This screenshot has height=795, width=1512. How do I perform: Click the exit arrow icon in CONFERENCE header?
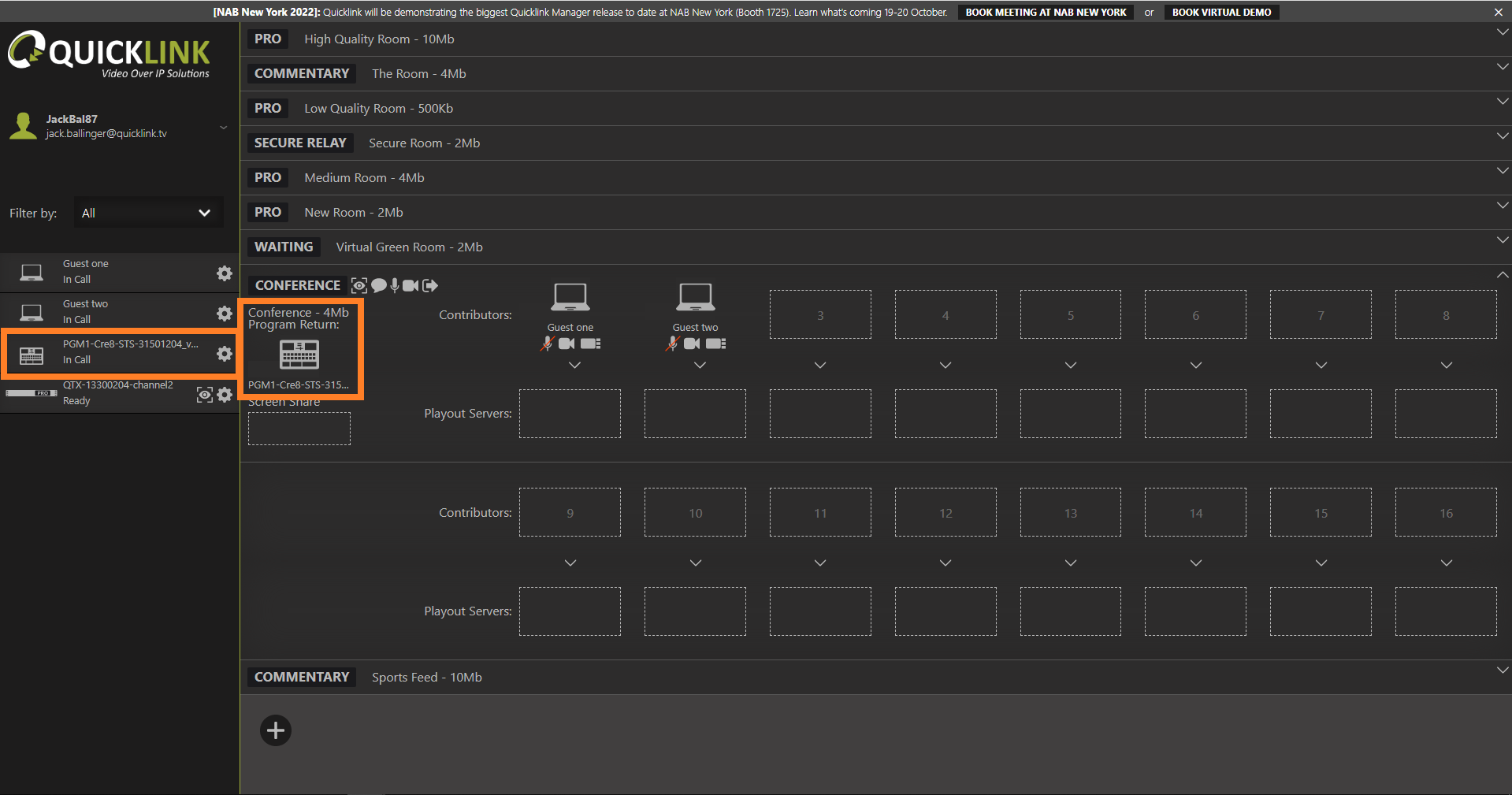tap(430, 285)
